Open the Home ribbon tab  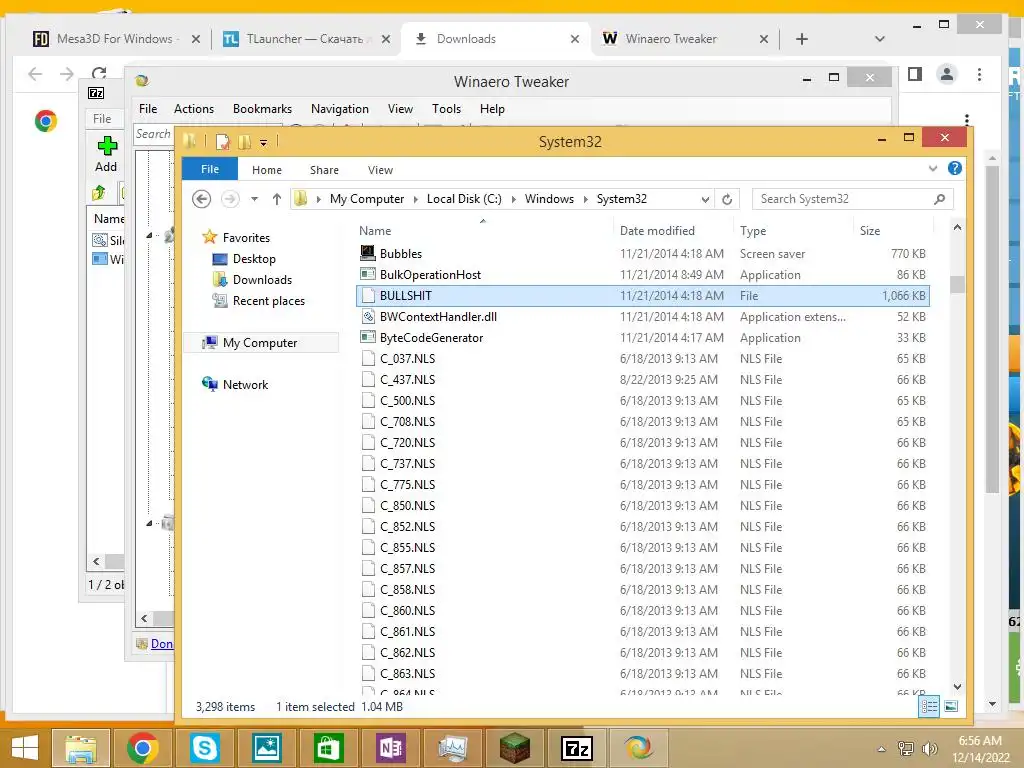pyautogui.click(x=266, y=170)
